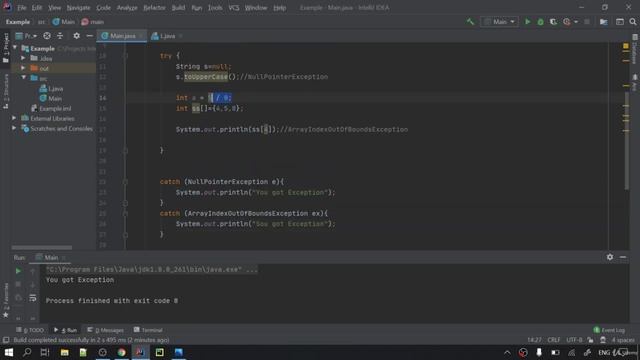The width and height of the screenshot is (640, 360).
Task: Open the Project Structure icon
Action: click(603, 22)
